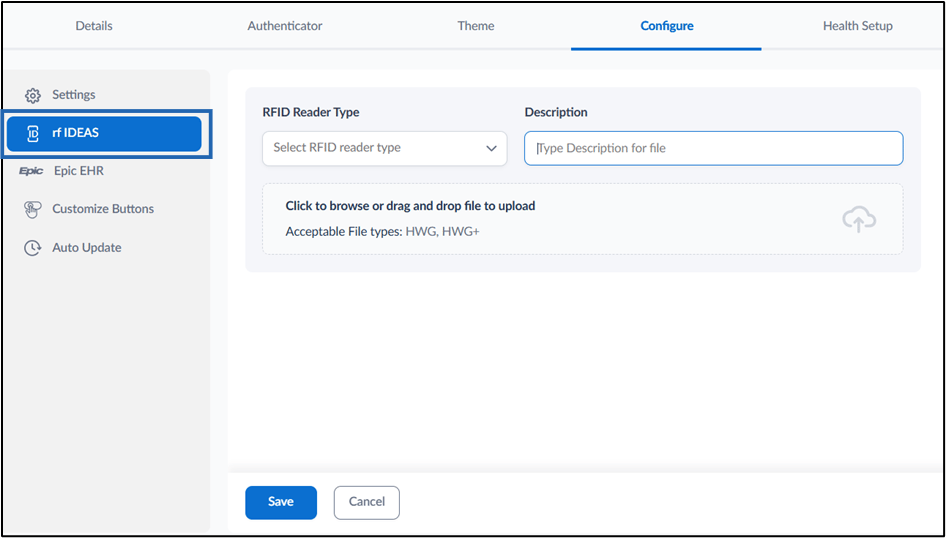946x538 pixels.
Task: Open Customize Buttons sidebar label
Action: click(103, 209)
